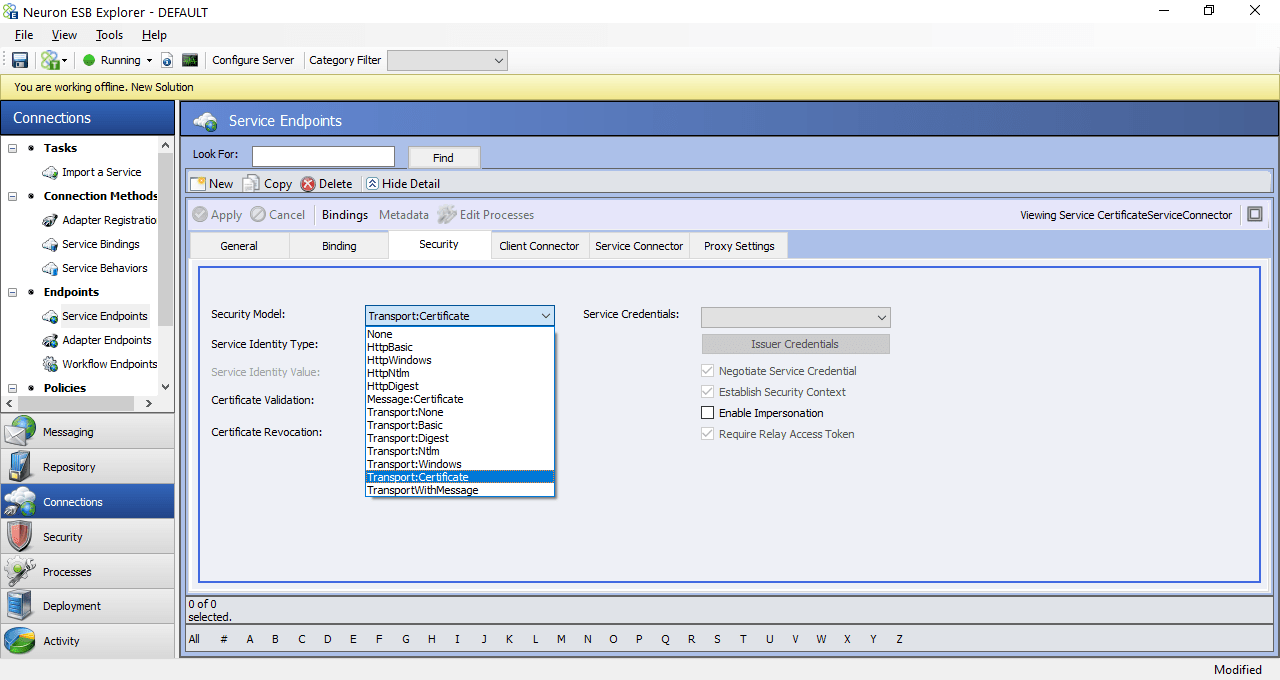Open the Security navigation section

(87, 537)
